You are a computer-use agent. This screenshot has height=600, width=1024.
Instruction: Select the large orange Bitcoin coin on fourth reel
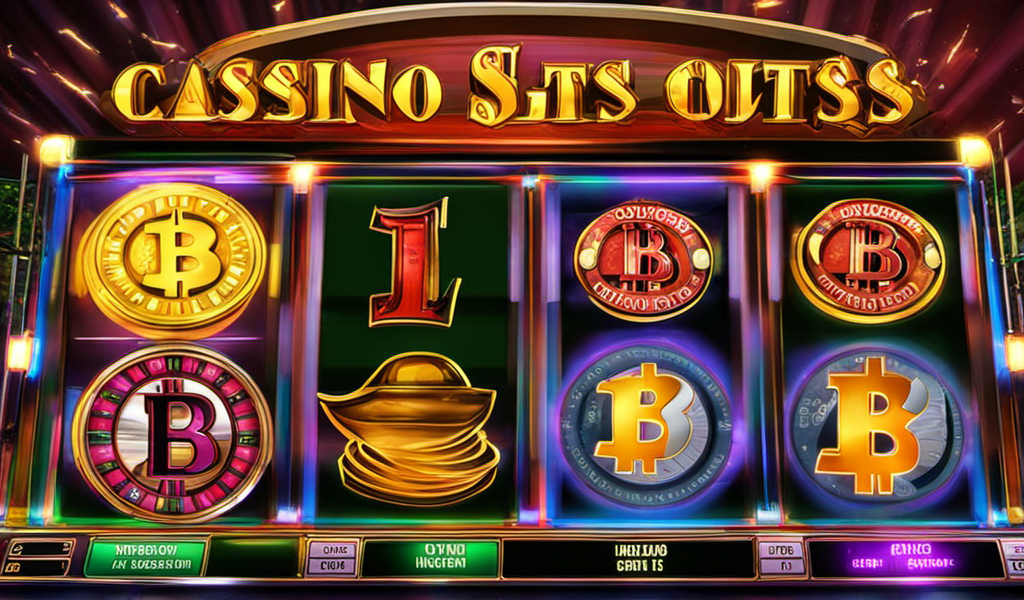(x=874, y=426)
